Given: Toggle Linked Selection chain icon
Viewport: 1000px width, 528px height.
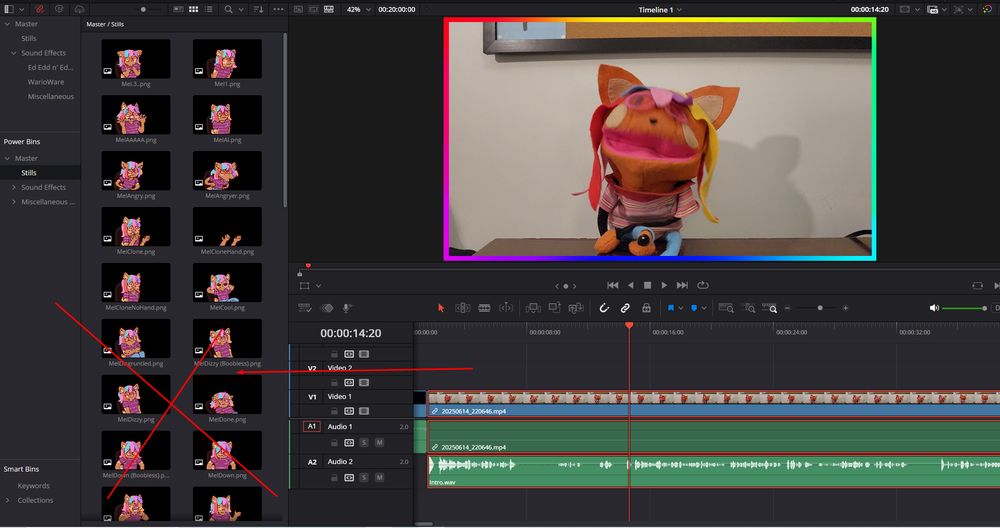Looking at the screenshot, I should [x=625, y=308].
